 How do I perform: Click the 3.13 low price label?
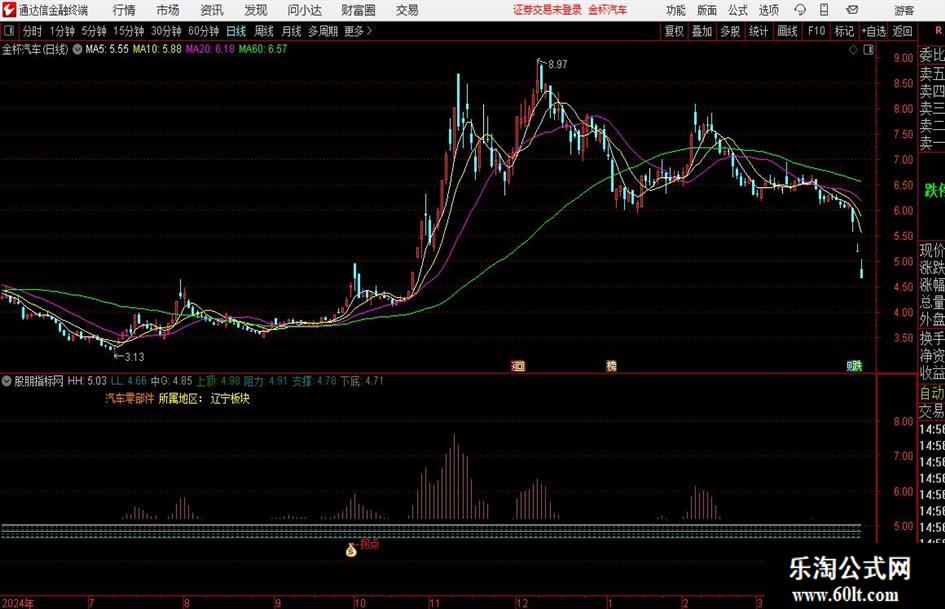(x=134, y=357)
